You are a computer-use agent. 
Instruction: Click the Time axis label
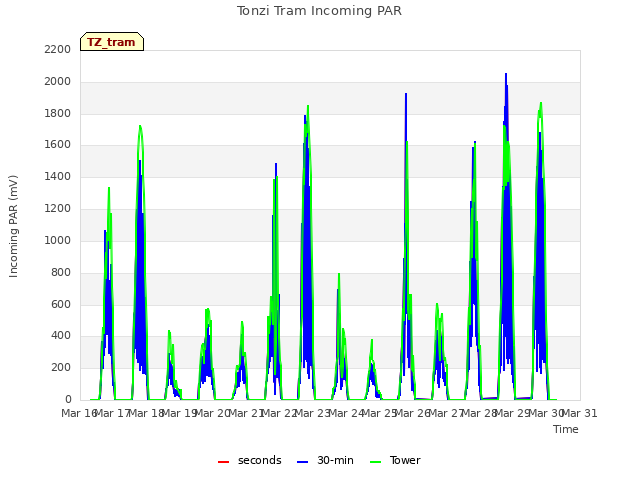(x=566, y=429)
